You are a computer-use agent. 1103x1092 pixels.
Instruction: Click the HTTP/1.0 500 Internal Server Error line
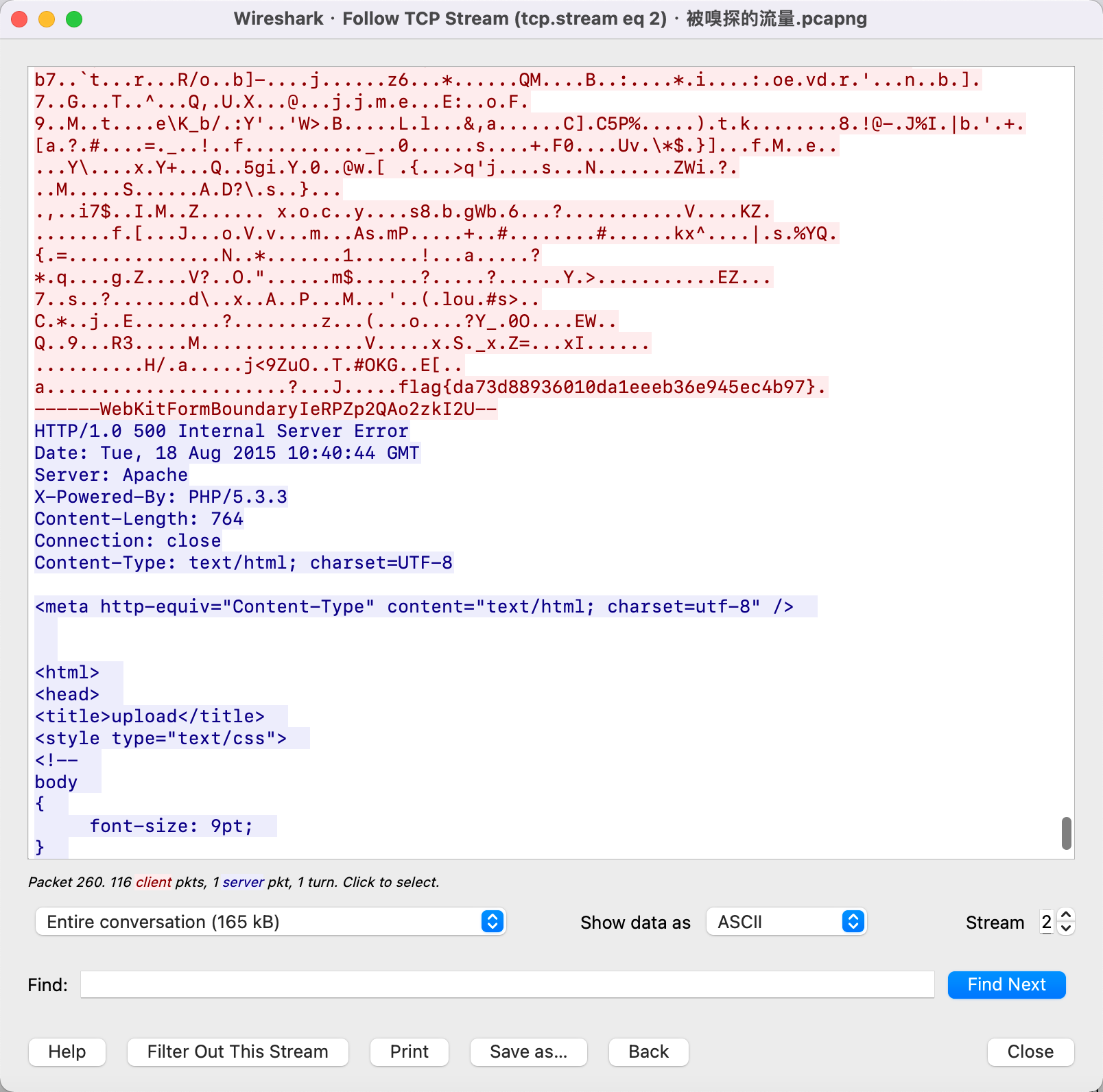[x=222, y=431]
